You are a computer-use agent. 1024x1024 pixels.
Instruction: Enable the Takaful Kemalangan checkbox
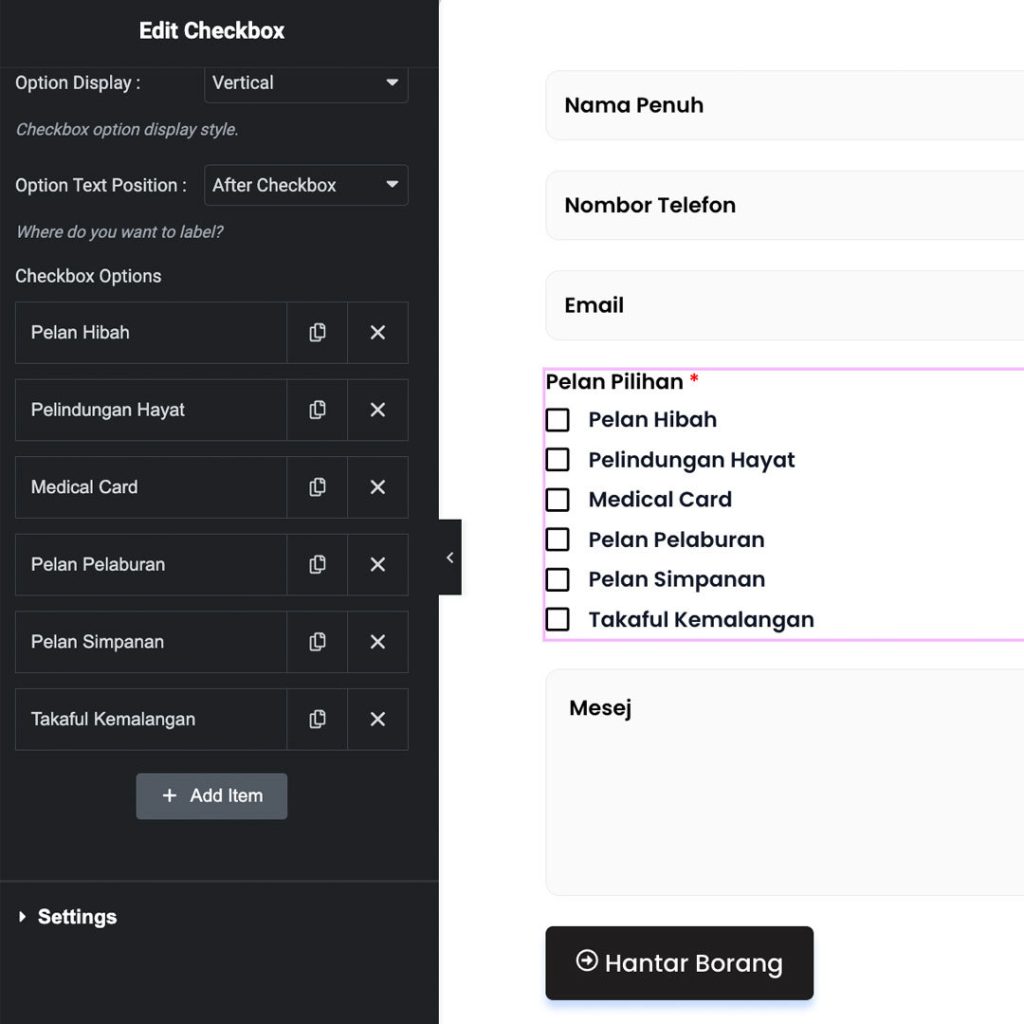coord(558,620)
